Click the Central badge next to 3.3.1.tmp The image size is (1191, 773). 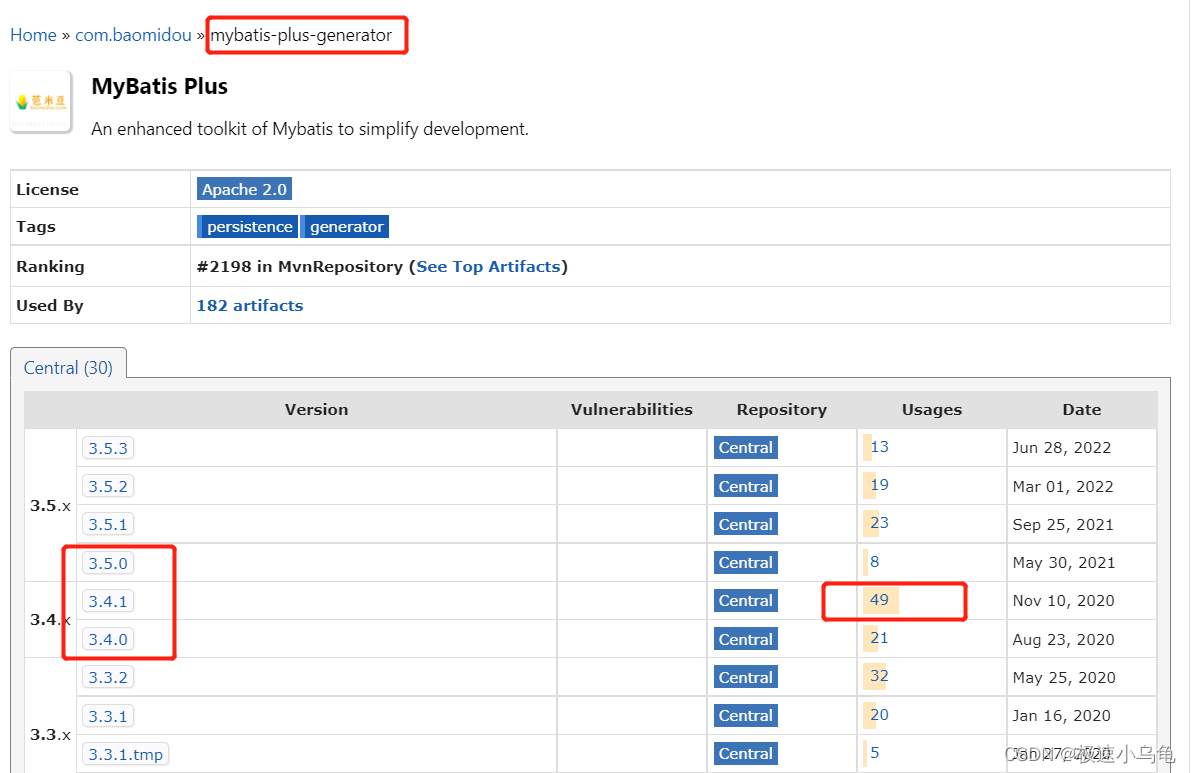pos(745,753)
